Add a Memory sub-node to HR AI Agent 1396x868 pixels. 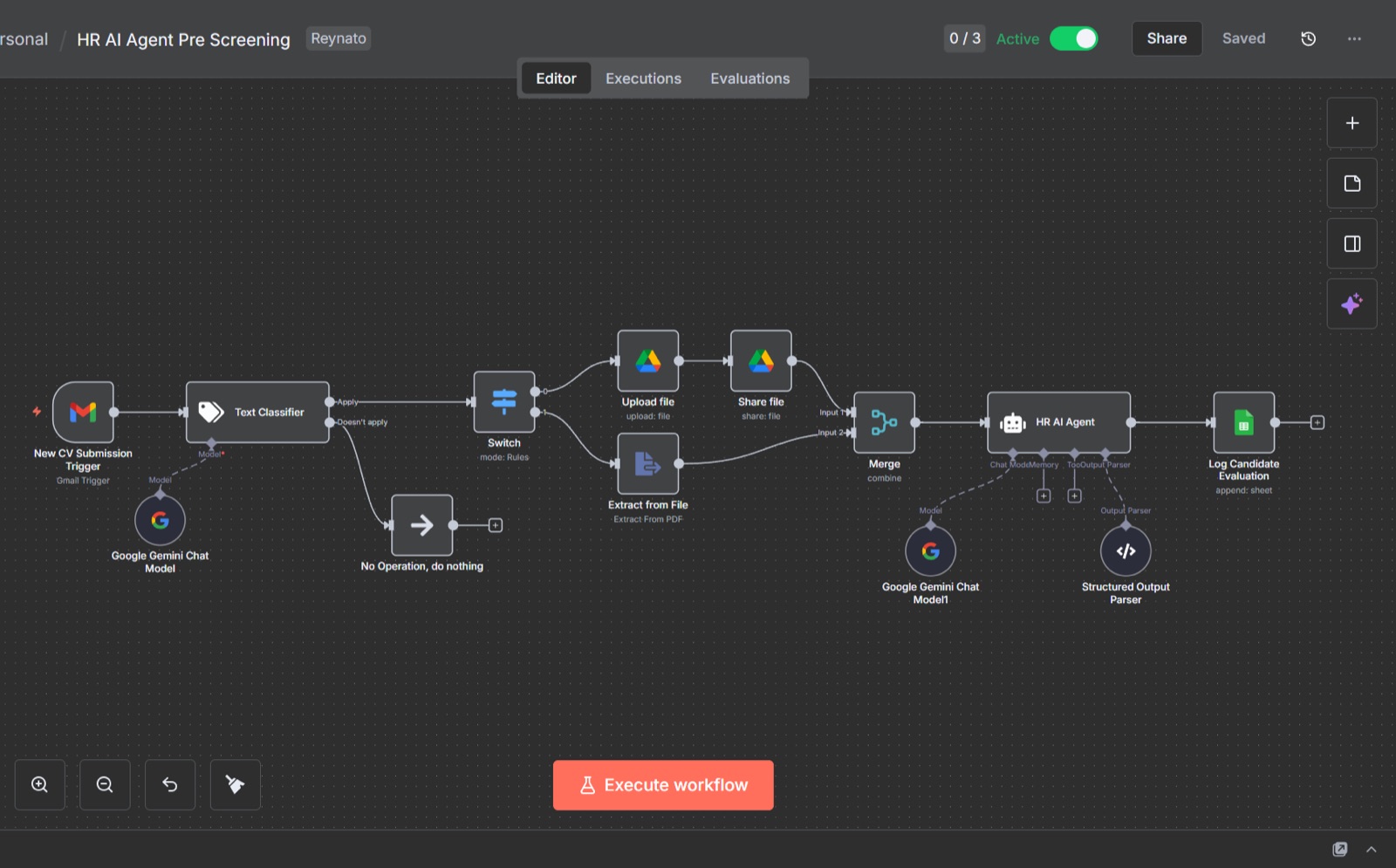coord(1044,496)
